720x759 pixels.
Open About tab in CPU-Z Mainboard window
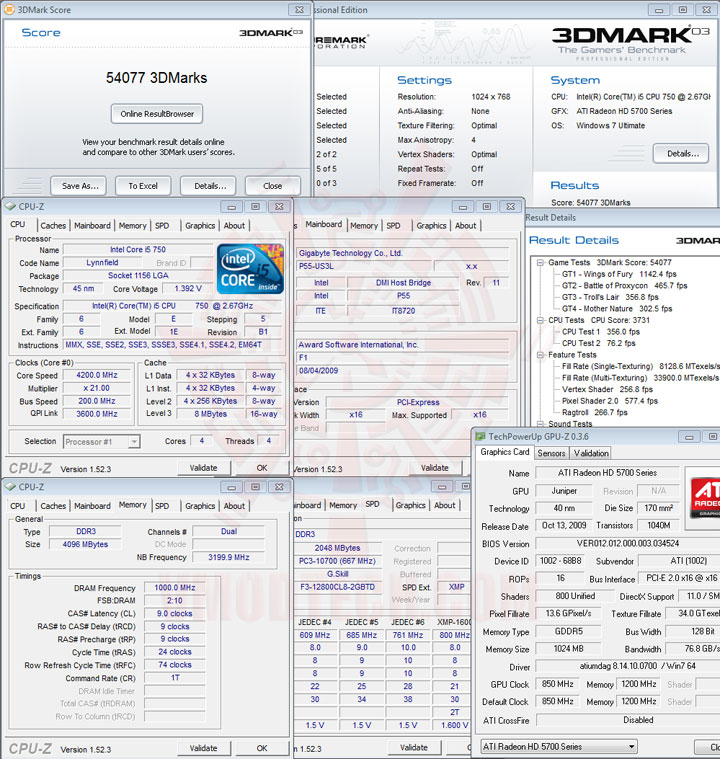coord(465,226)
